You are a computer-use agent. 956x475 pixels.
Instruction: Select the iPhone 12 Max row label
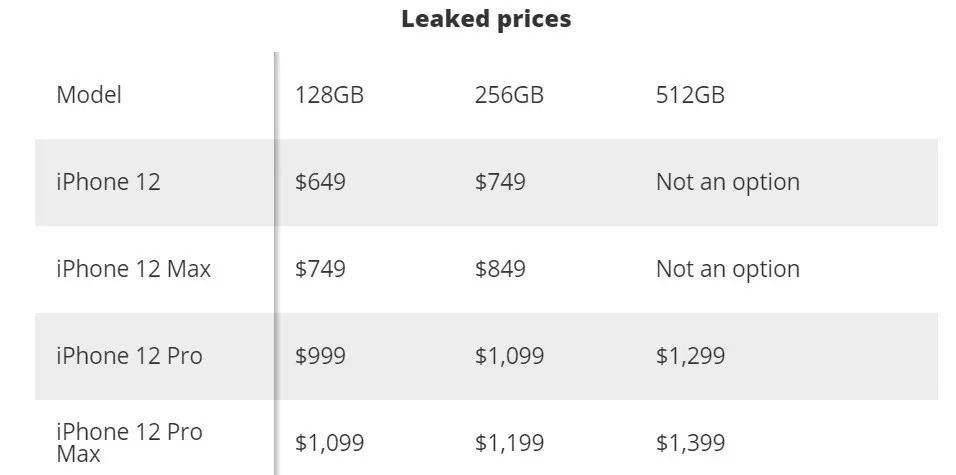[x=133, y=269]
